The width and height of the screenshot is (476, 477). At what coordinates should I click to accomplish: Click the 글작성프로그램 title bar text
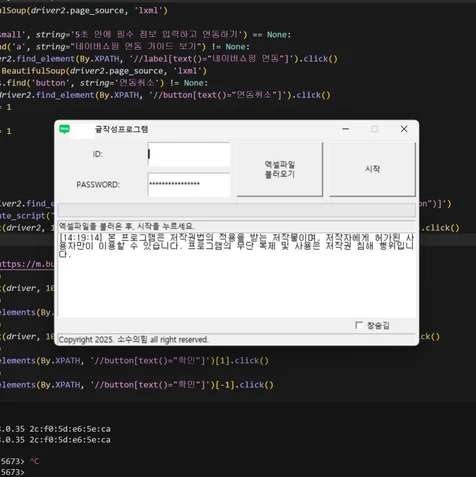coord(121,129)
